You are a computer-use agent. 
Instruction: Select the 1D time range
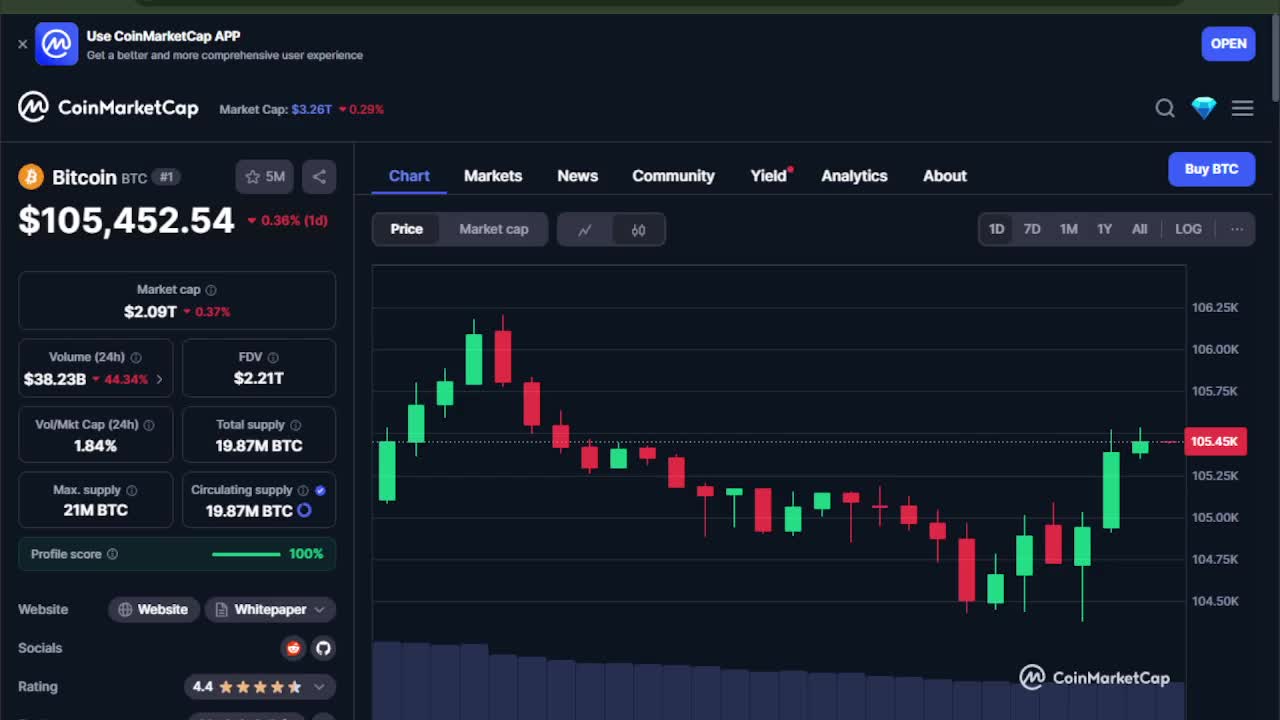(996, 229)
